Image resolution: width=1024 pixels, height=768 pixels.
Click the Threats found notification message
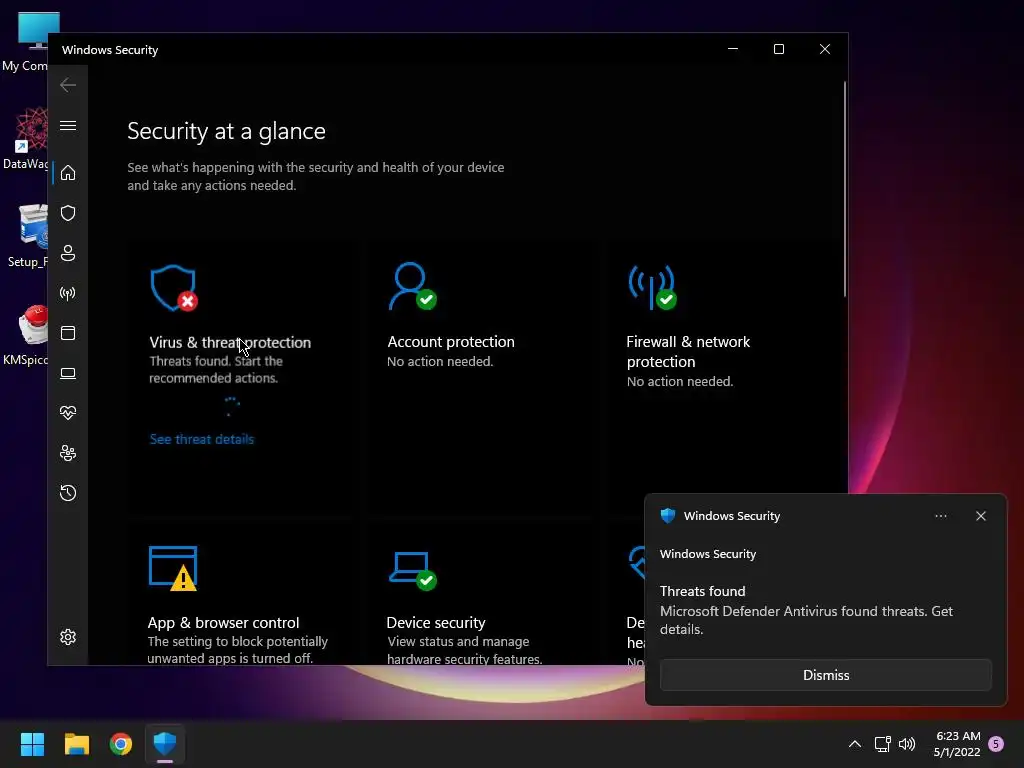click(x=806, y=611)
